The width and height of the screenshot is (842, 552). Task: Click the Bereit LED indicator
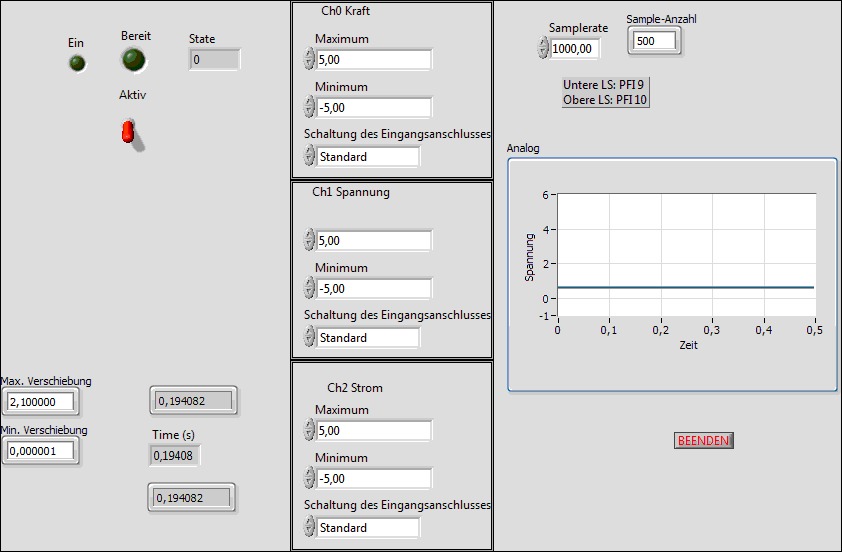(x=133, y=60)
